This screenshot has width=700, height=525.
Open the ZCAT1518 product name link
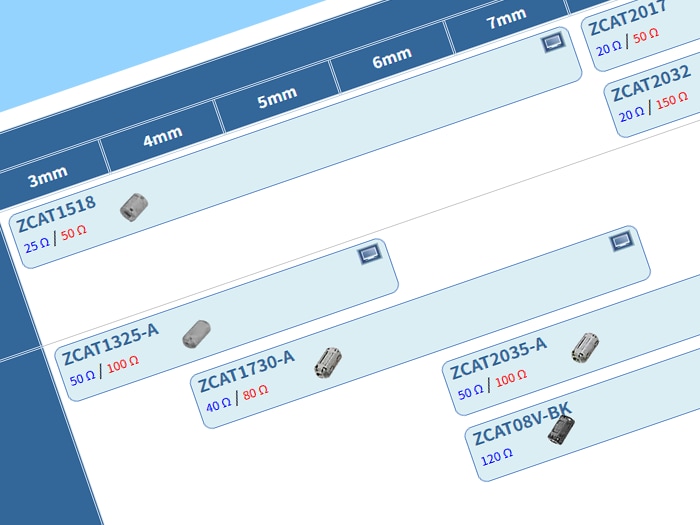click(x=57, y=214)
